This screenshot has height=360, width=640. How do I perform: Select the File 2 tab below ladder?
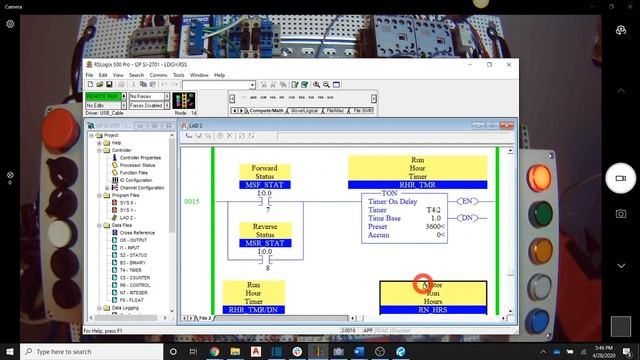pyautogui.click(x=205, y=318)
